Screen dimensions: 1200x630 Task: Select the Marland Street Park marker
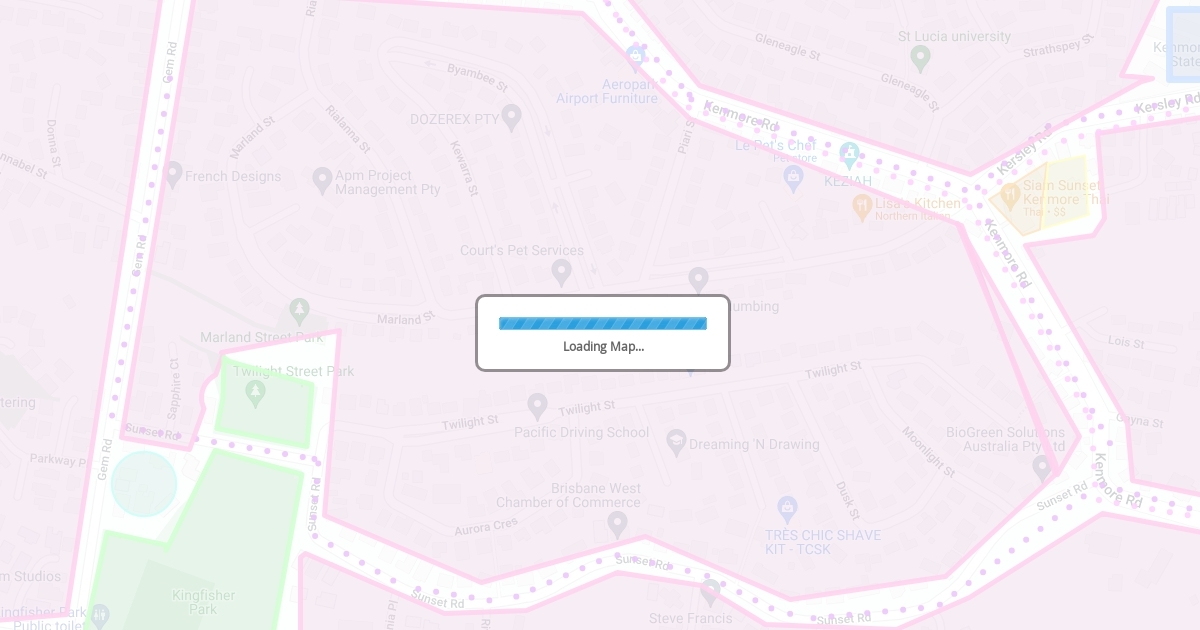point(299,311)
